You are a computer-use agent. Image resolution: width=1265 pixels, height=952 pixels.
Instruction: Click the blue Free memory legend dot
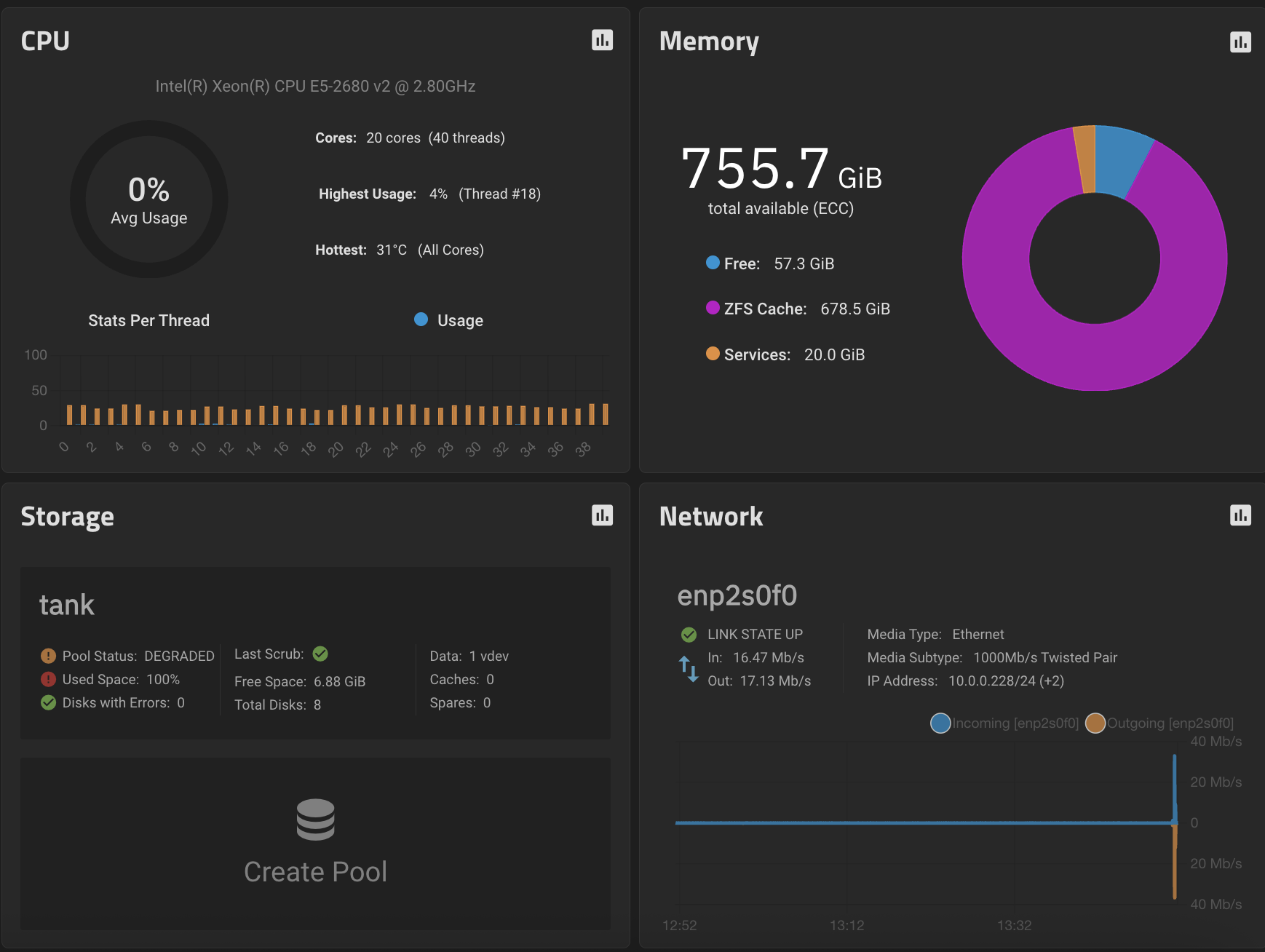point(711,263)
